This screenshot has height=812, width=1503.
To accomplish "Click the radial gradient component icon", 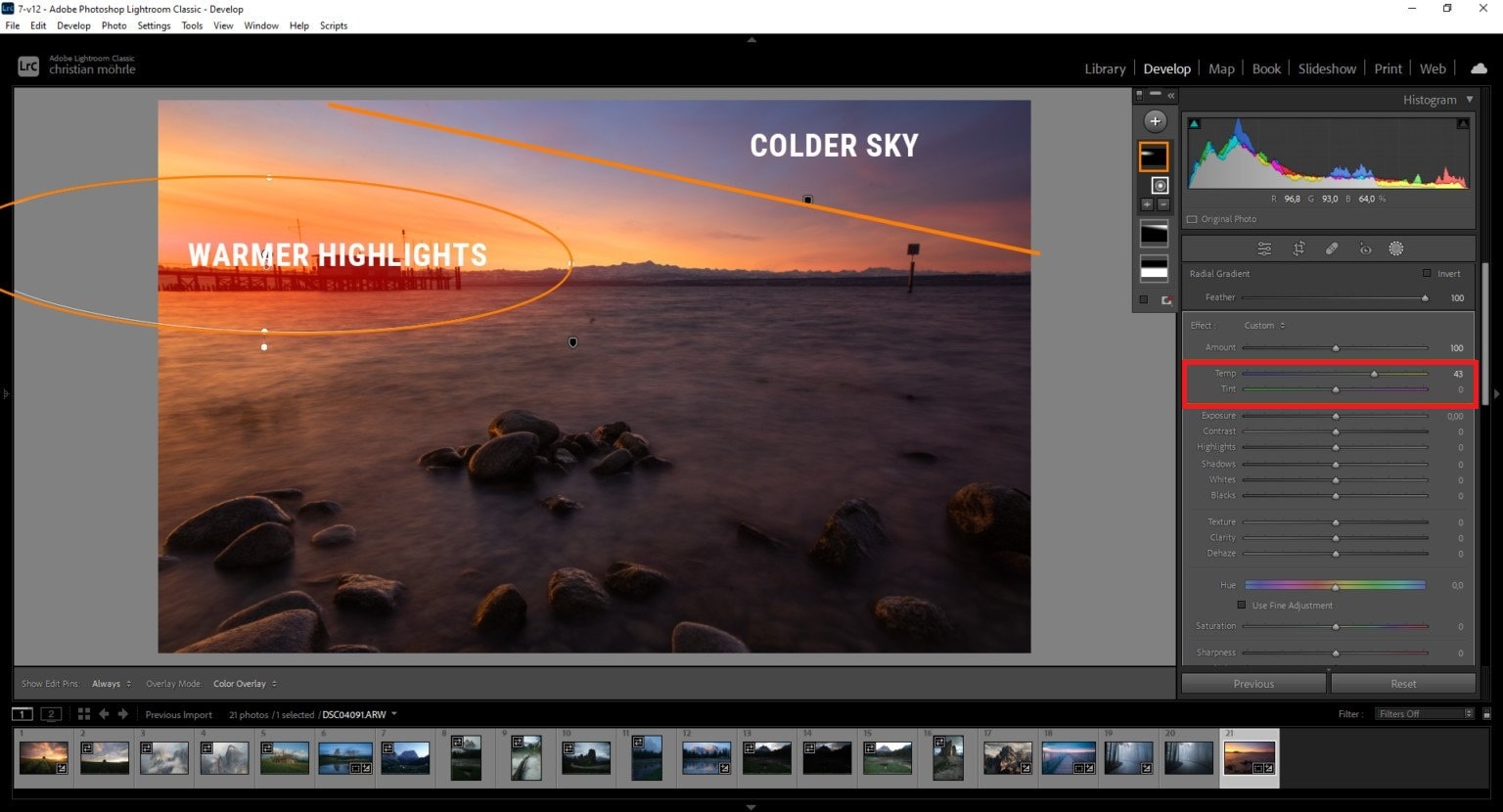I will point(1160,185).
